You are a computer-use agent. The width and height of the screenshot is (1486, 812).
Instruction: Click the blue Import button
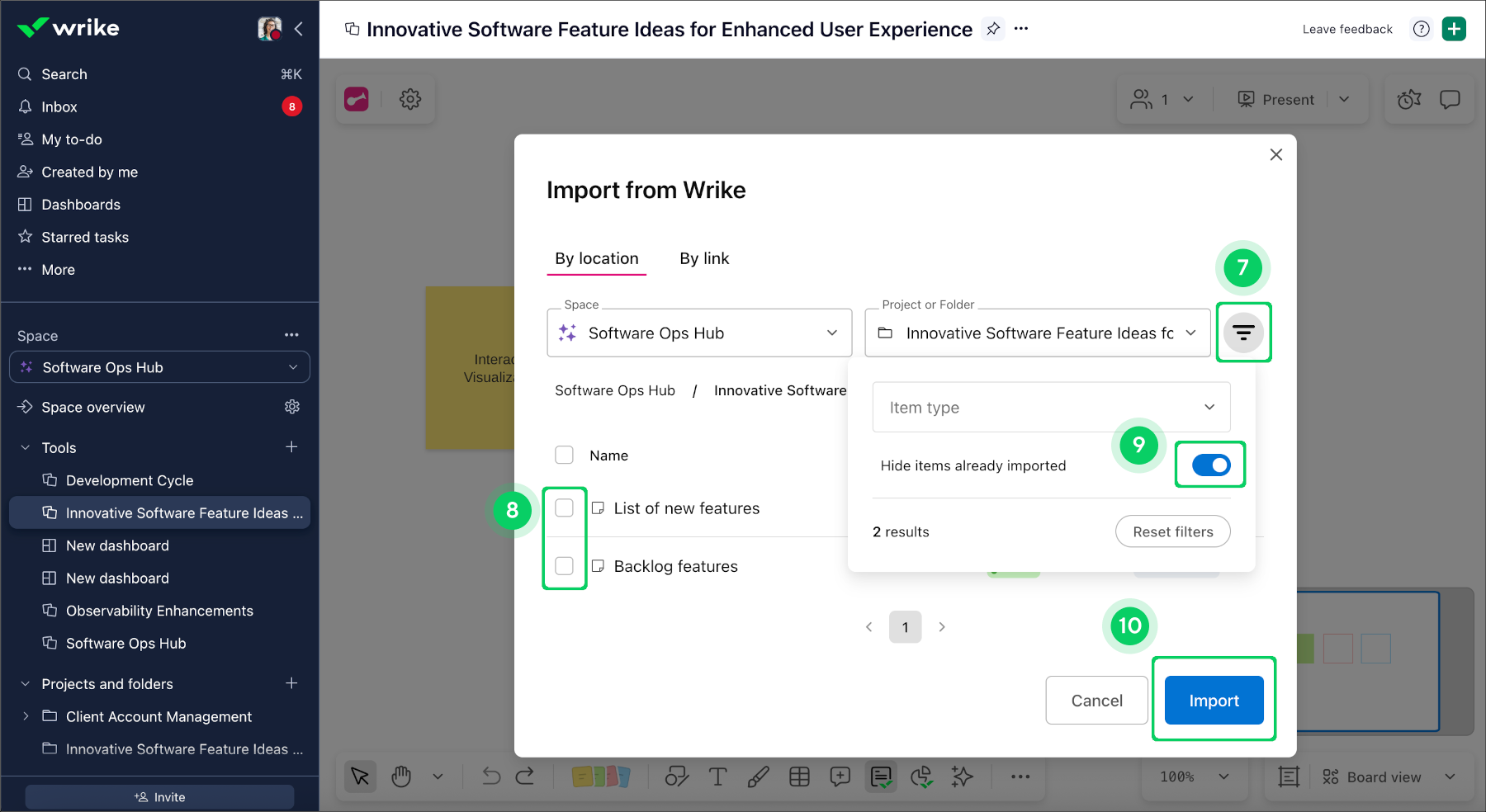1214,701
